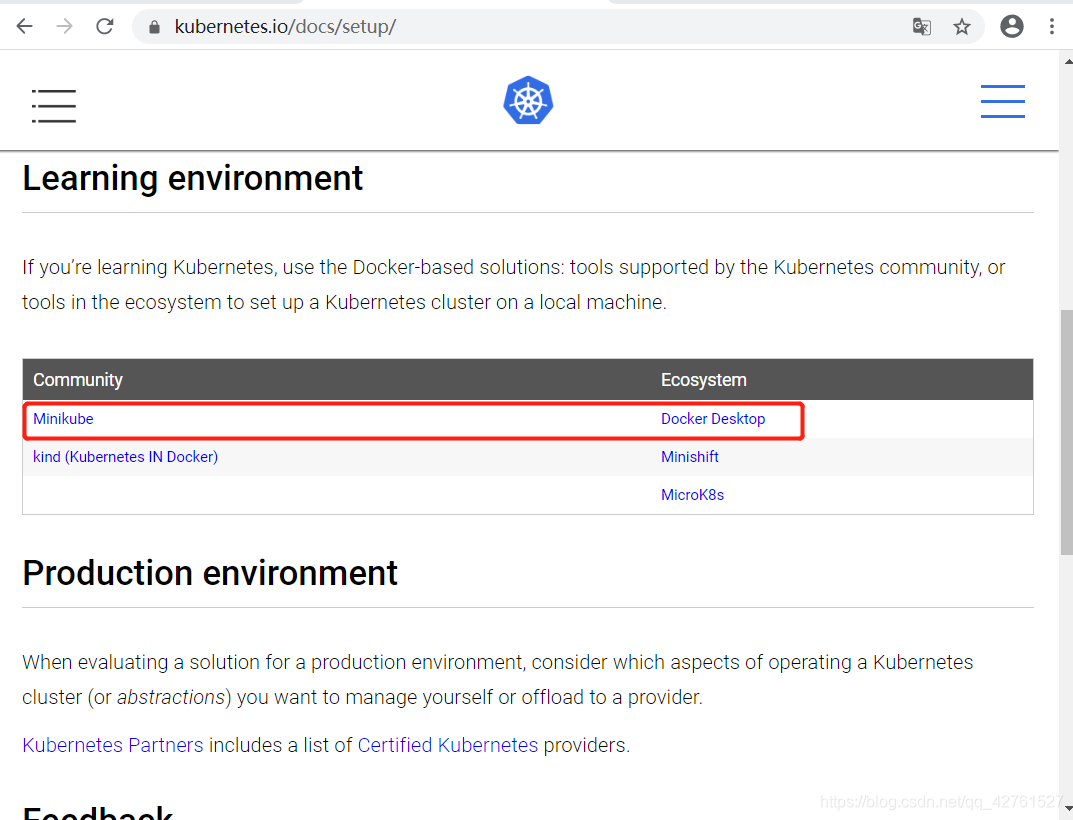Open the Minikube link

[63, 419]
